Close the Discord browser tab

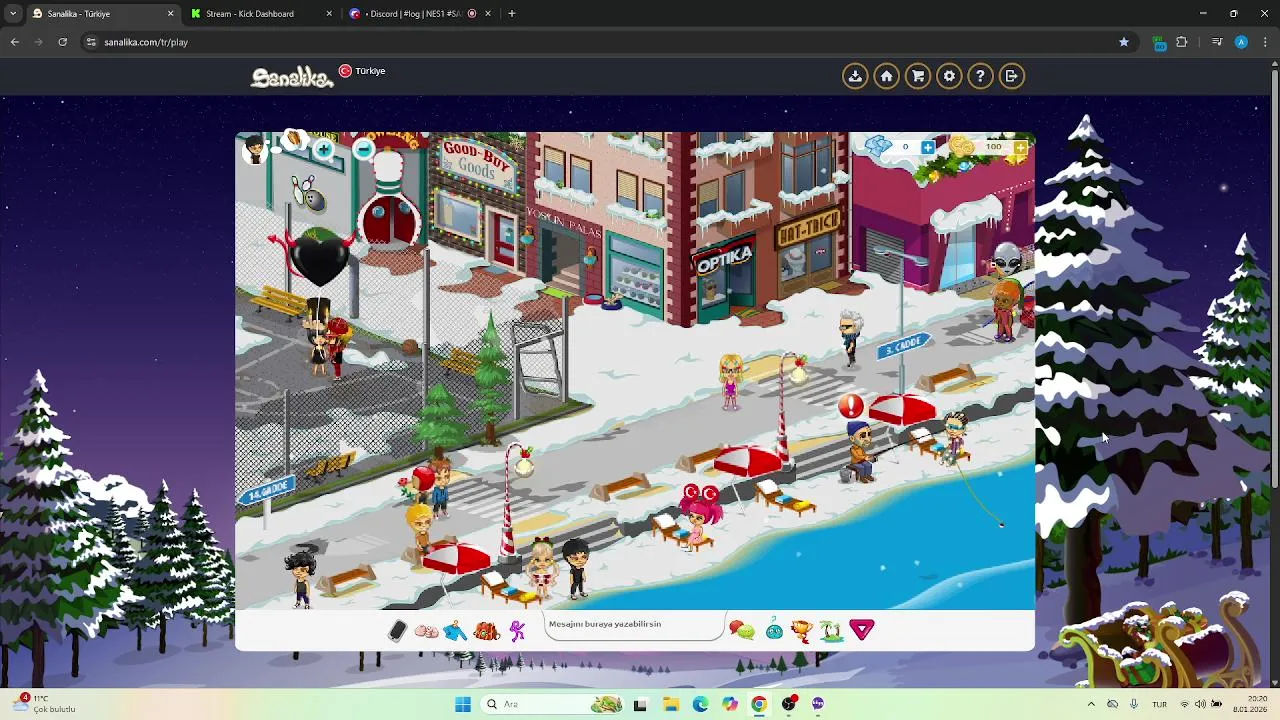tap(488, 14)
